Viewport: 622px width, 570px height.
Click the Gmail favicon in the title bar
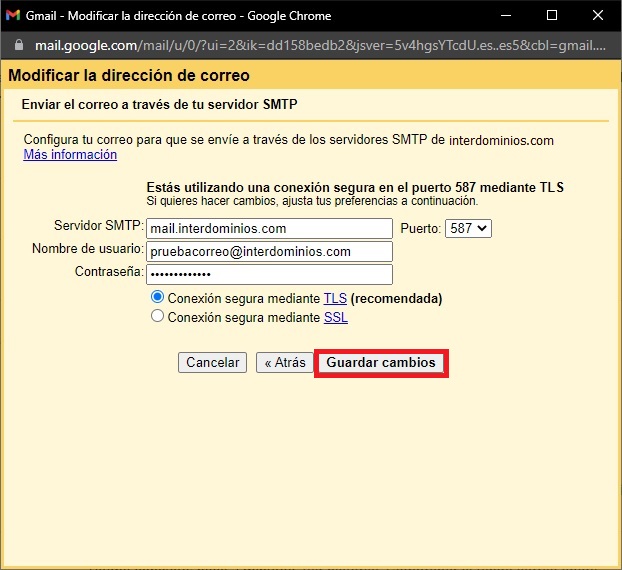pyautogui.click(x=13, y=15)
